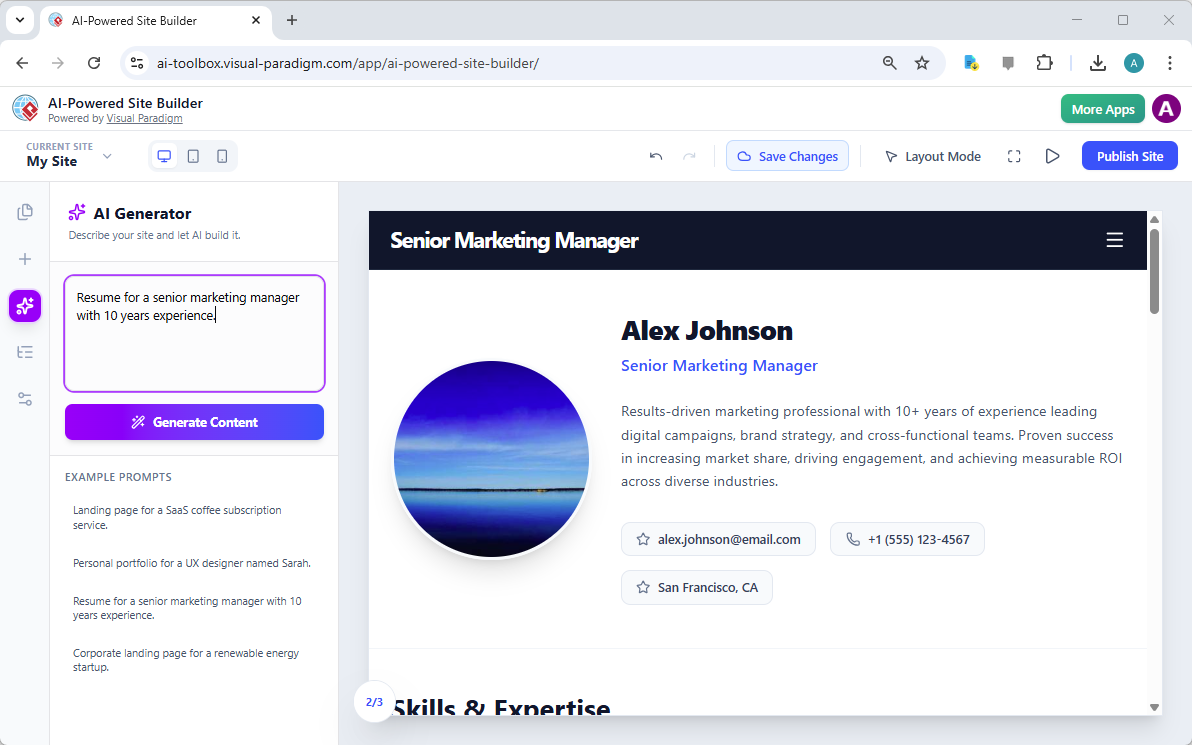The height and width of the screenshot is (745, 1192).
Task: Select the Pages sidebar icon
Action: tap(24, 211)
